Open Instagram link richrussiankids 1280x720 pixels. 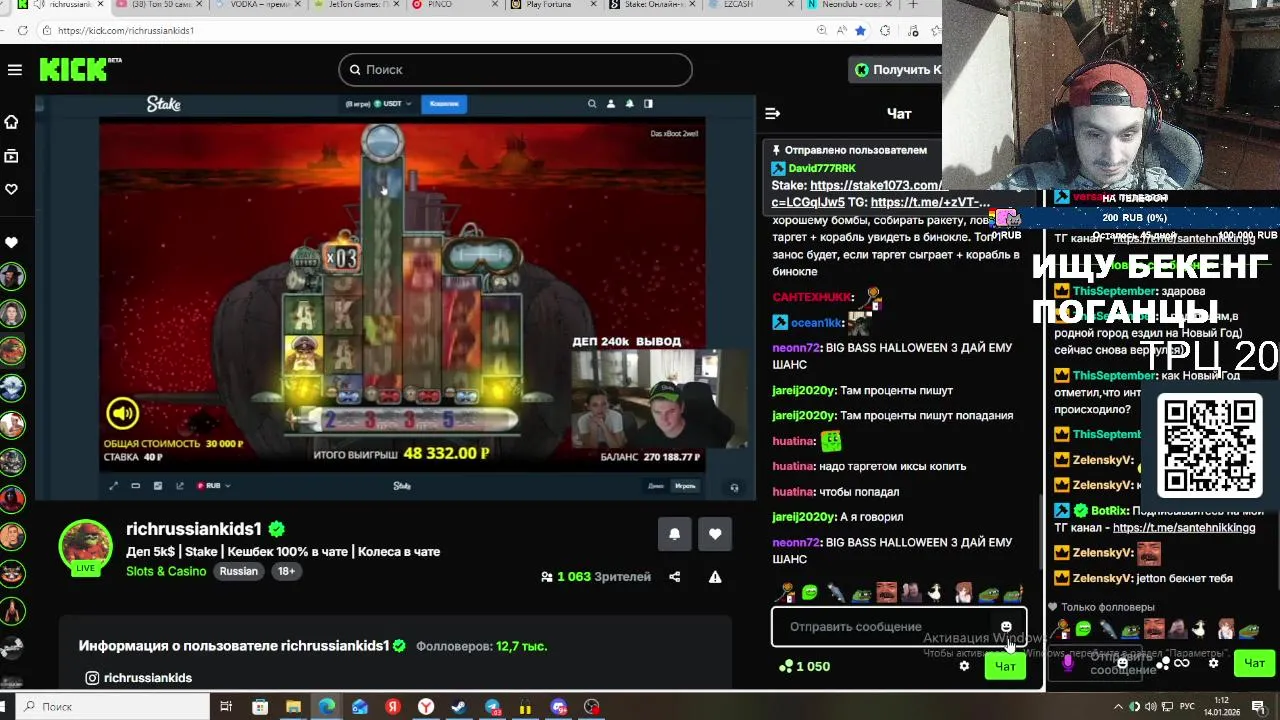click(138, 678)
